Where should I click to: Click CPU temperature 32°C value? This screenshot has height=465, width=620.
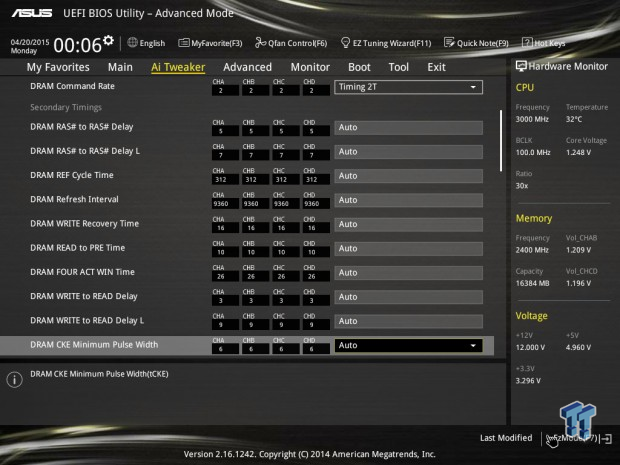pos(574,119)
